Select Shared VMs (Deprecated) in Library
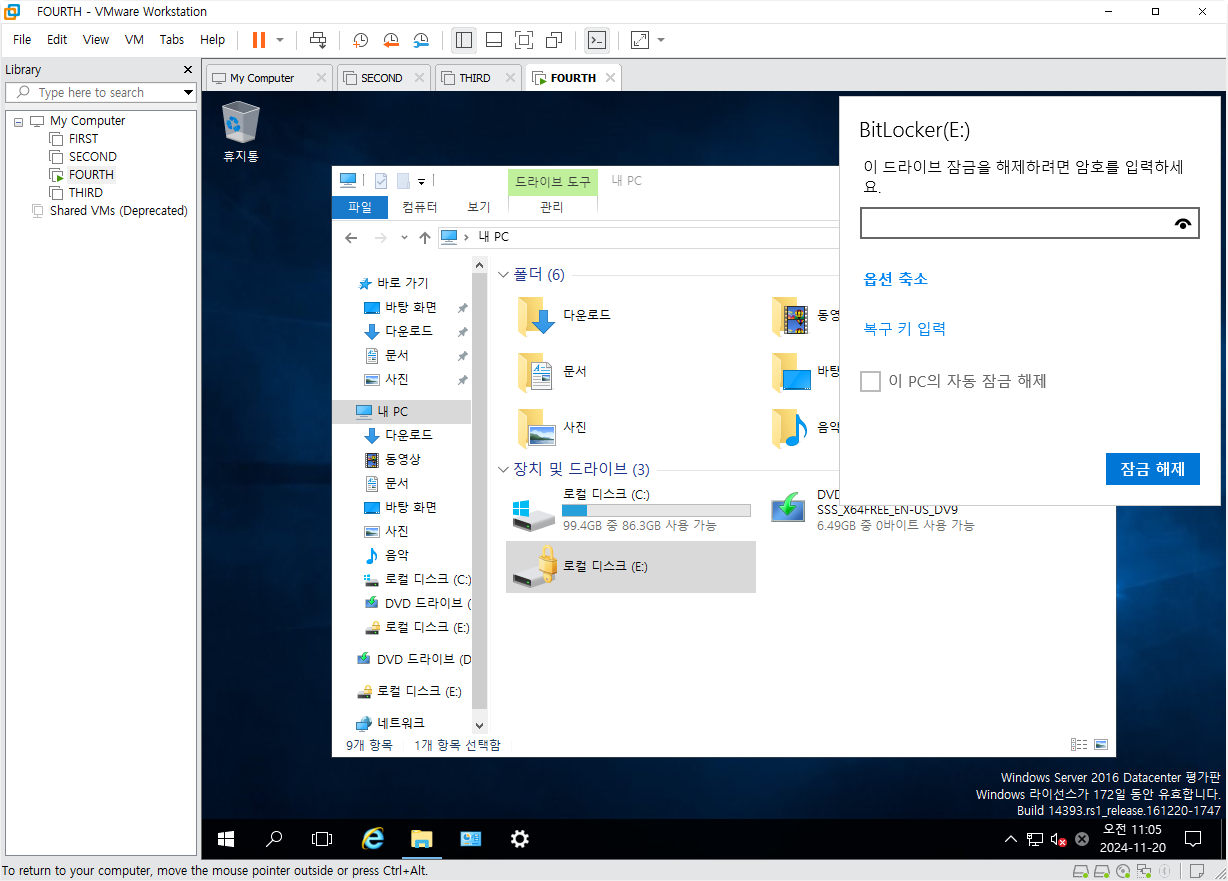This screenshot has height=881, width=1228. tap(119, 211)
